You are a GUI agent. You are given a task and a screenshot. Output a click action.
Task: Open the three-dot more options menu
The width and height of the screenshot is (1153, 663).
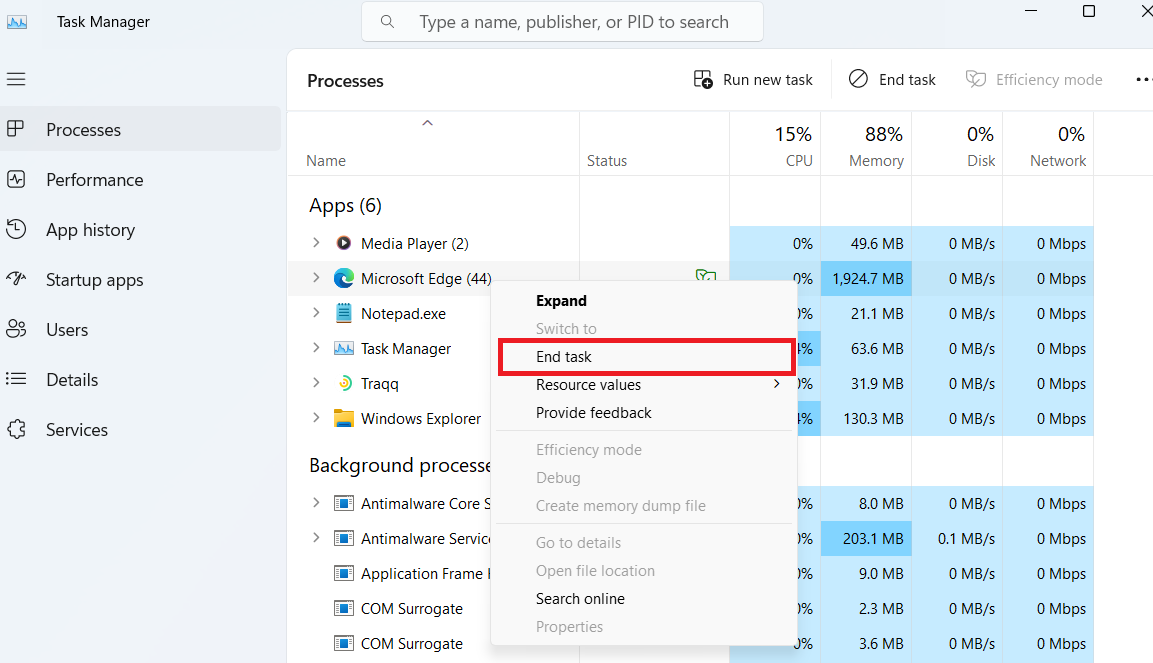[1143, 79]
